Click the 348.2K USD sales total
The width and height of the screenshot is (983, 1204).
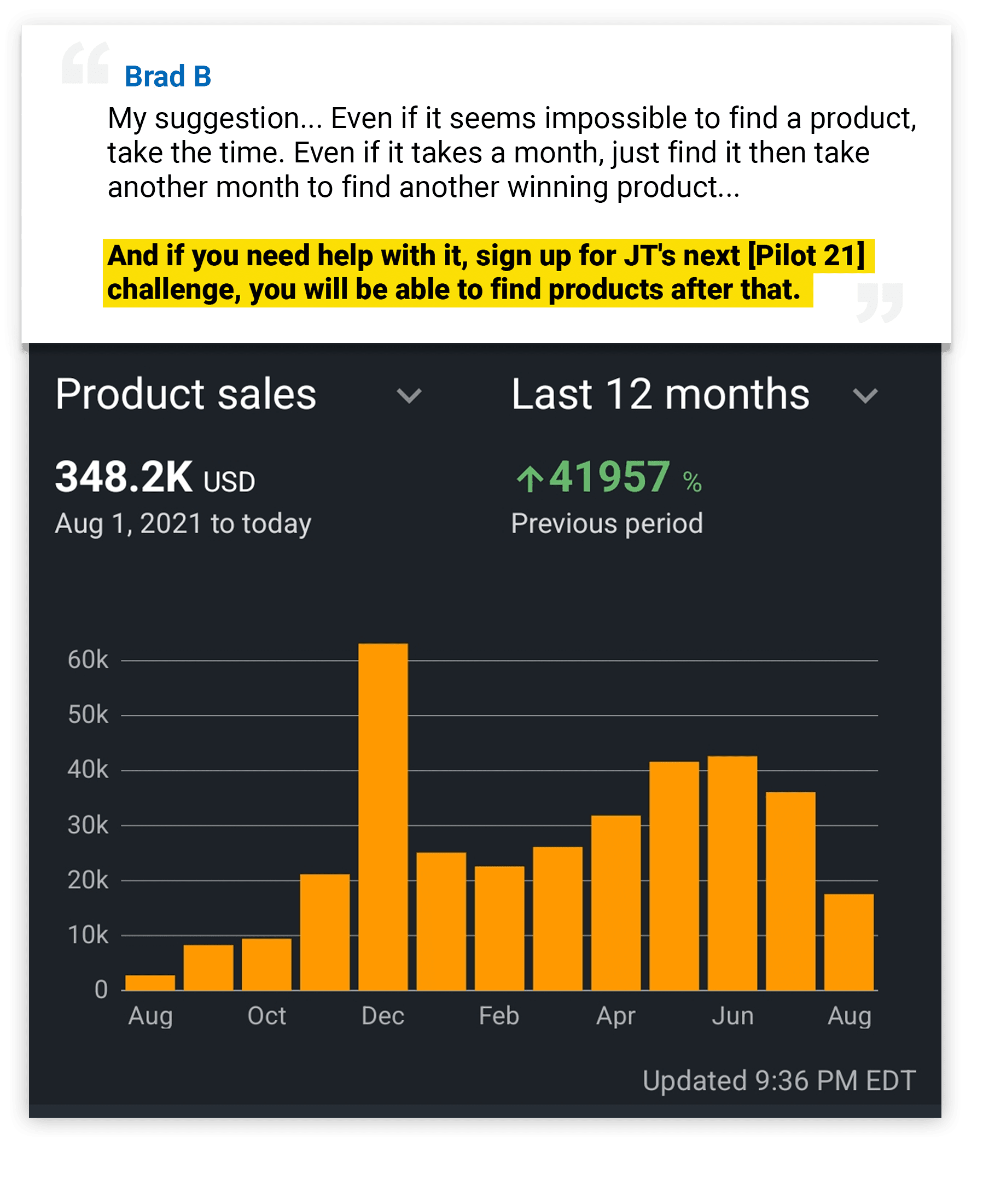click(x=155, y=477)
